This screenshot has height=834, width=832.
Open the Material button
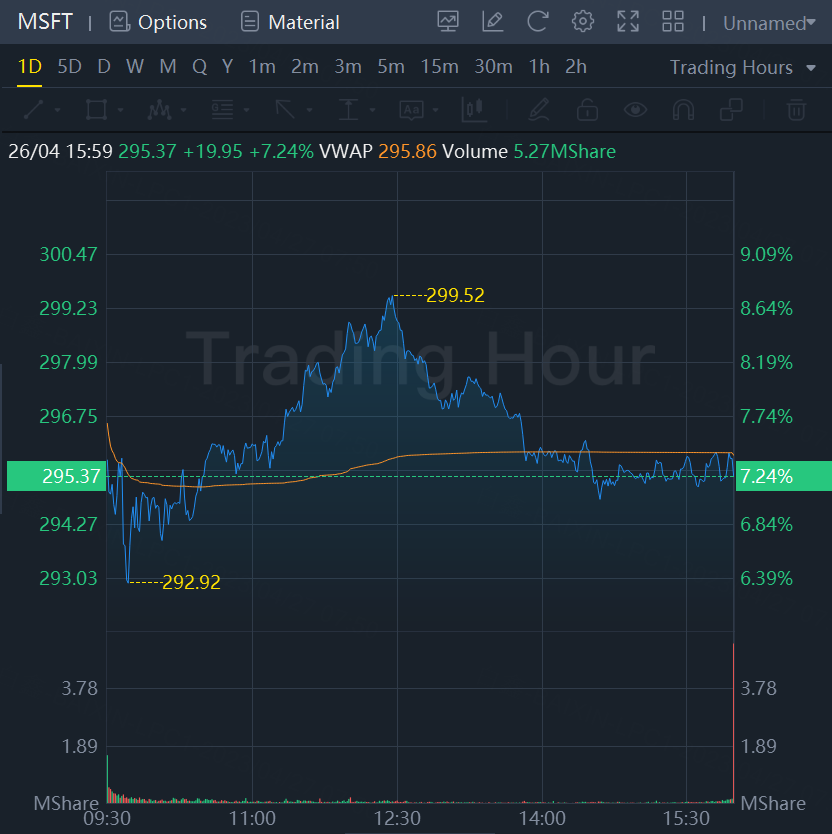(x=290, y=22)
